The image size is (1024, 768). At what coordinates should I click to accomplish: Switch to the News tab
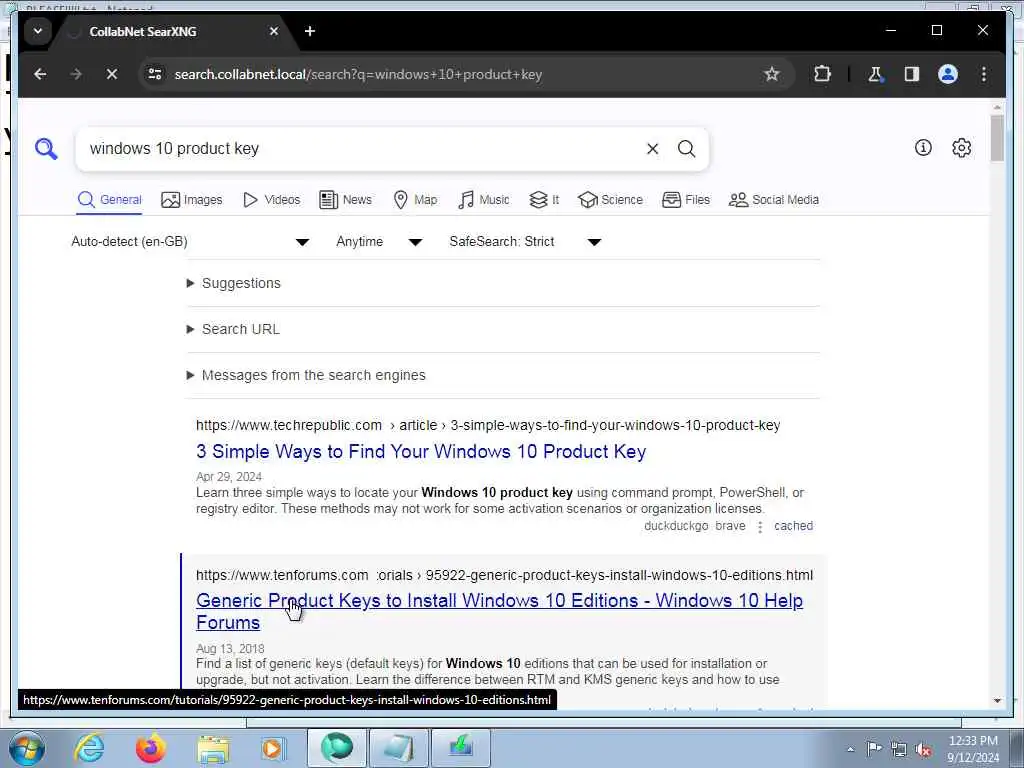click(345, 200)
